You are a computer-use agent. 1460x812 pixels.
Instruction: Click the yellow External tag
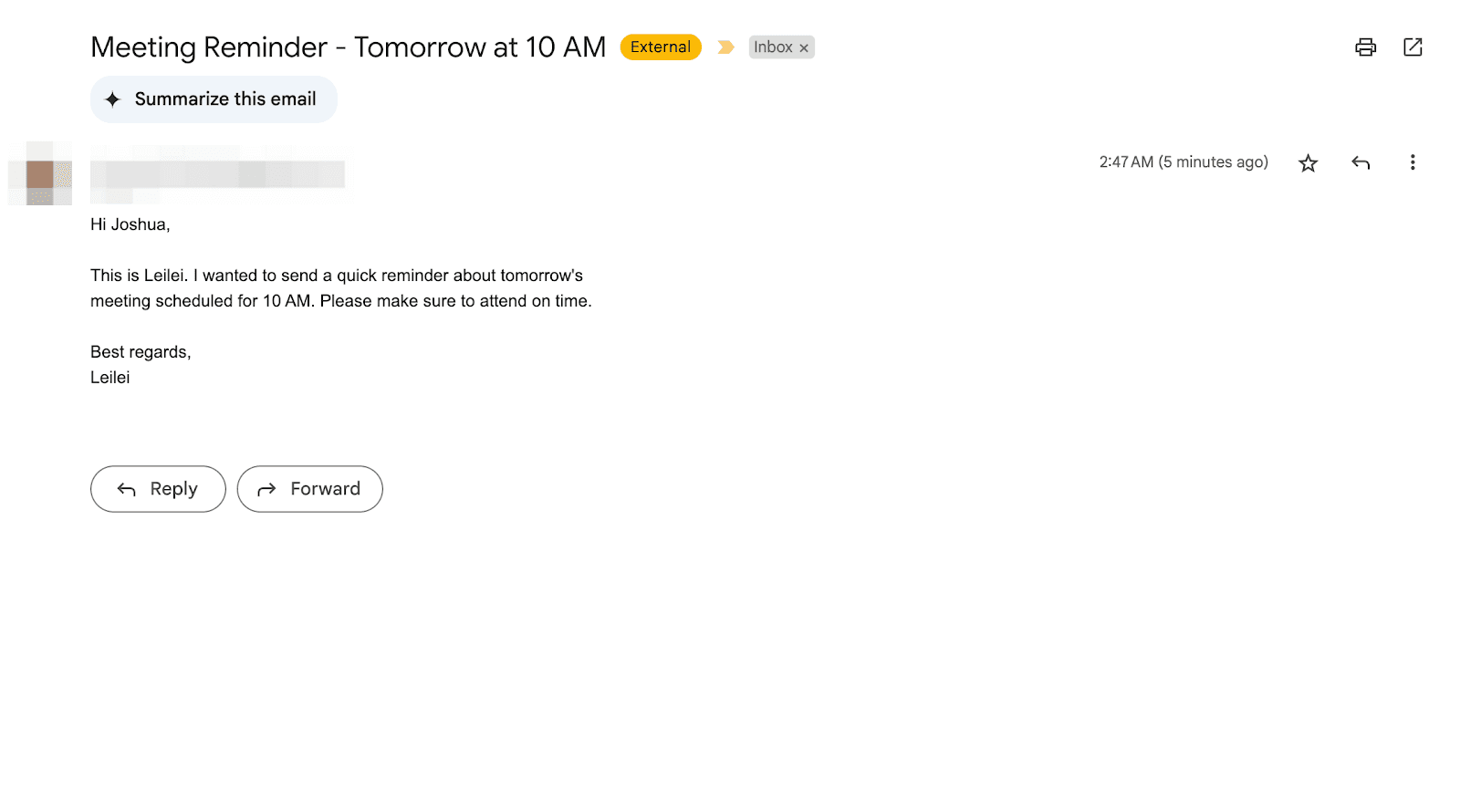[x=660, y=47]
